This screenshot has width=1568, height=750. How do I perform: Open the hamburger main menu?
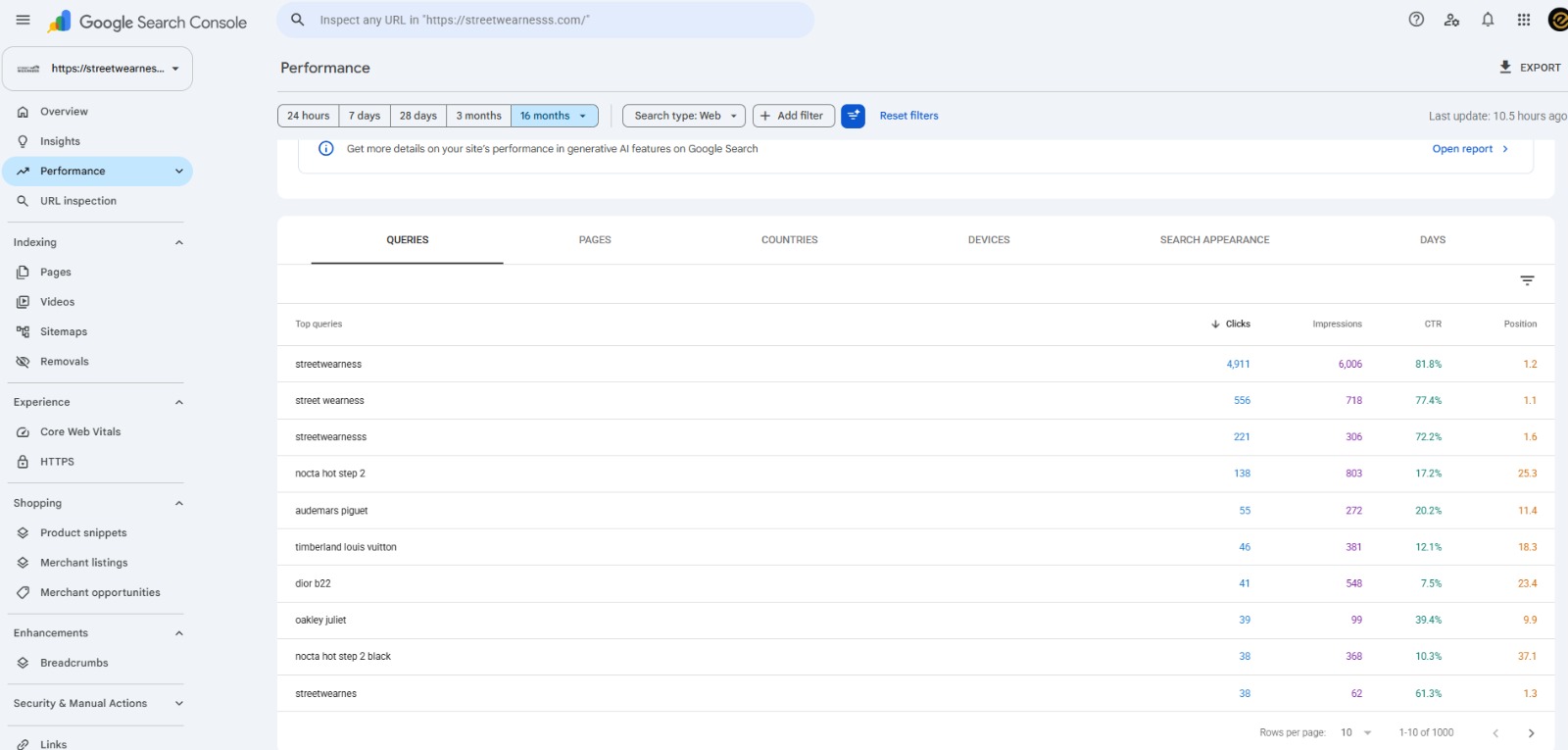pyautogui.click(x=24, y=20)
